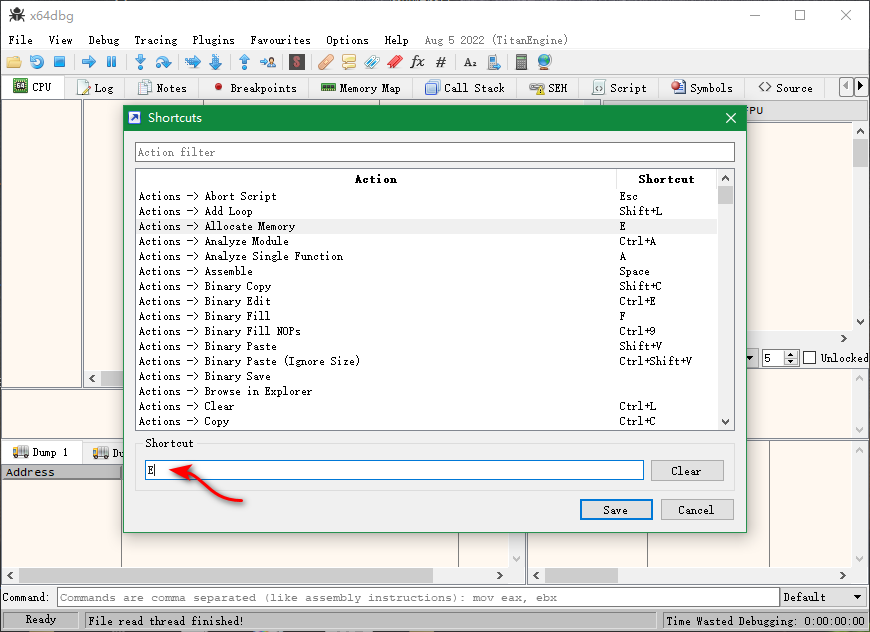Open Labels via blue tag icon
The image size is (870, 632).
click(x=372, y=62)
